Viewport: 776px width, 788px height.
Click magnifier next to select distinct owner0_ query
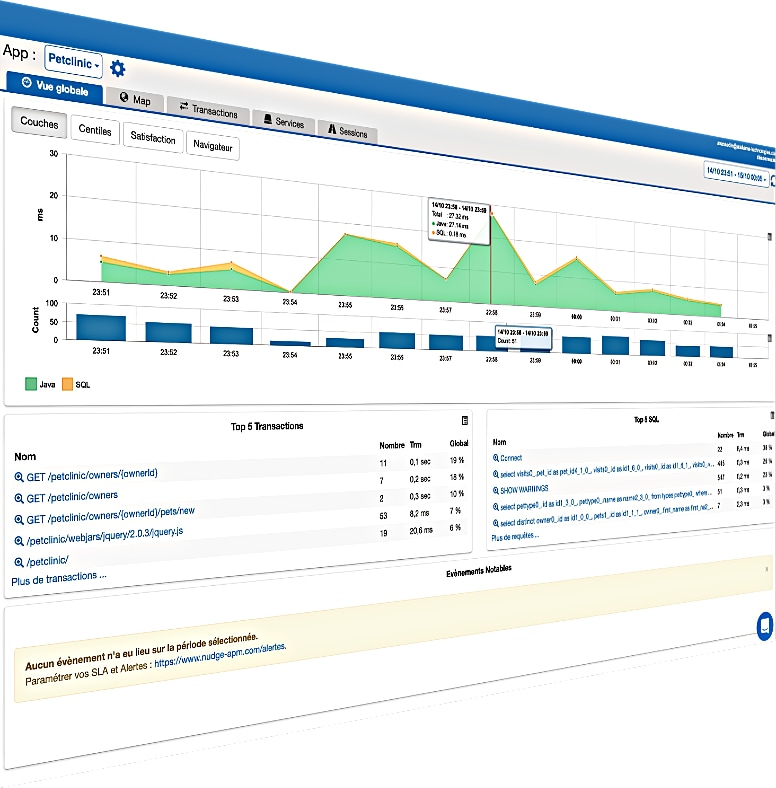pos(496,523)
